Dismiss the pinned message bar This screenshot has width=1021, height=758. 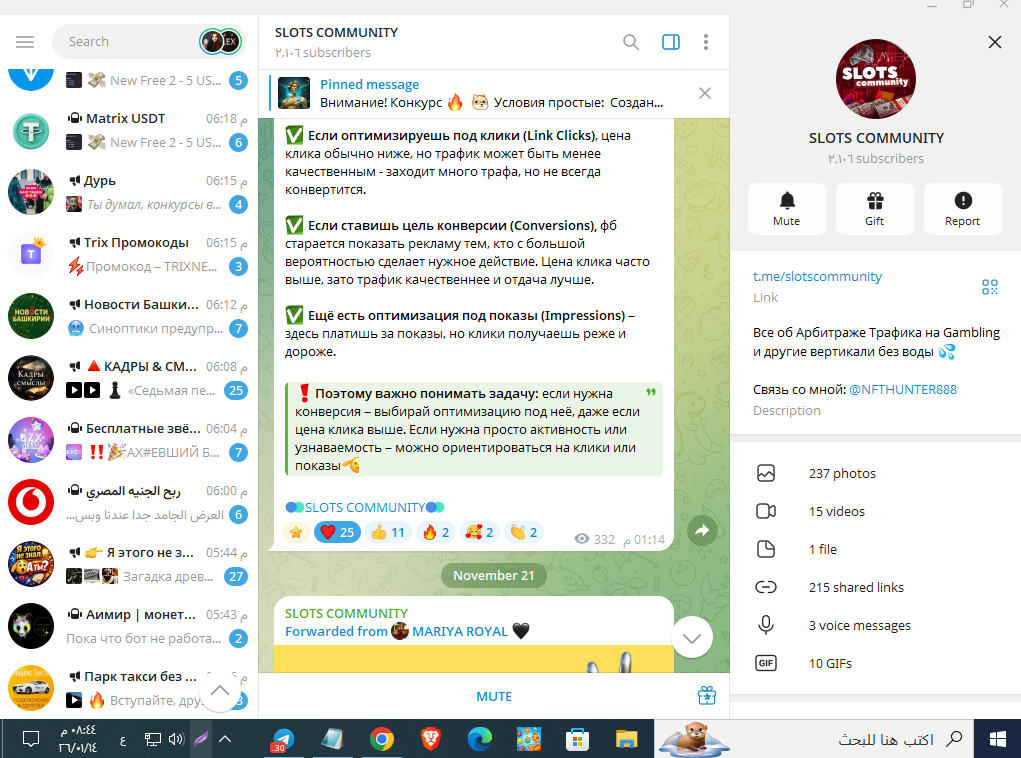coord(705,93)
